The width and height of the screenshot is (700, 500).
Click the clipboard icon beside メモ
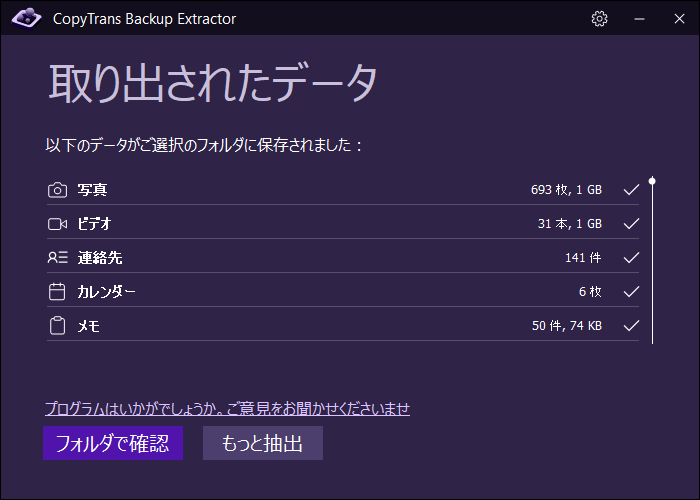point(57,326)
